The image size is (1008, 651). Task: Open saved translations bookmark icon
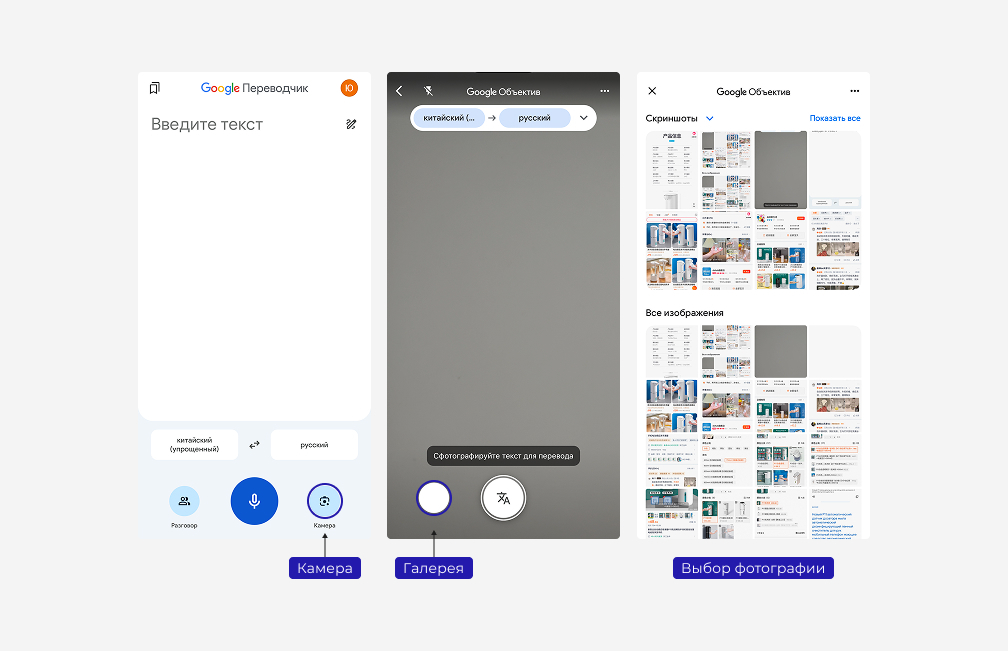154,88
